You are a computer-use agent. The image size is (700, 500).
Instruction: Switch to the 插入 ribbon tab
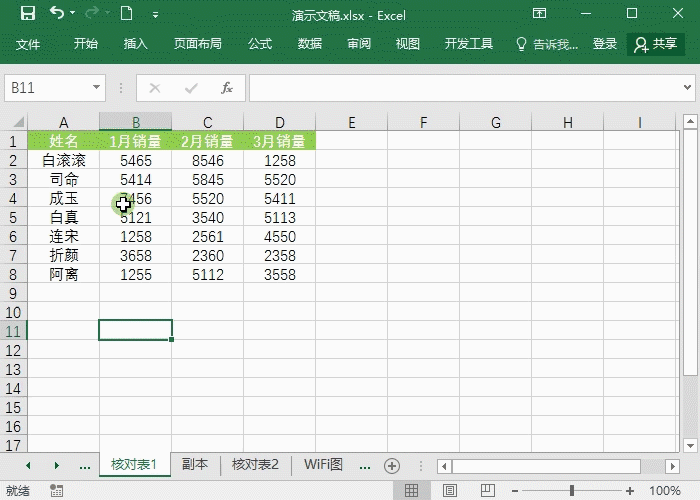(x=135, y=44)
